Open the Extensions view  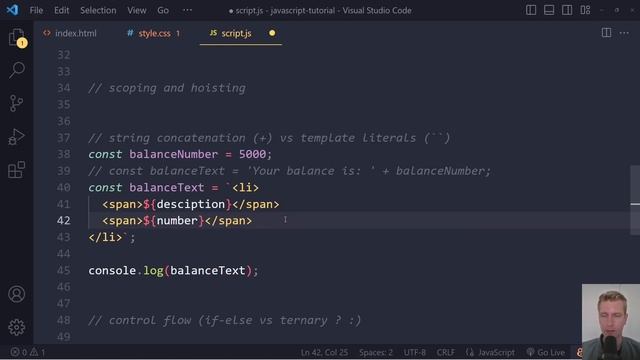point(17,170)
